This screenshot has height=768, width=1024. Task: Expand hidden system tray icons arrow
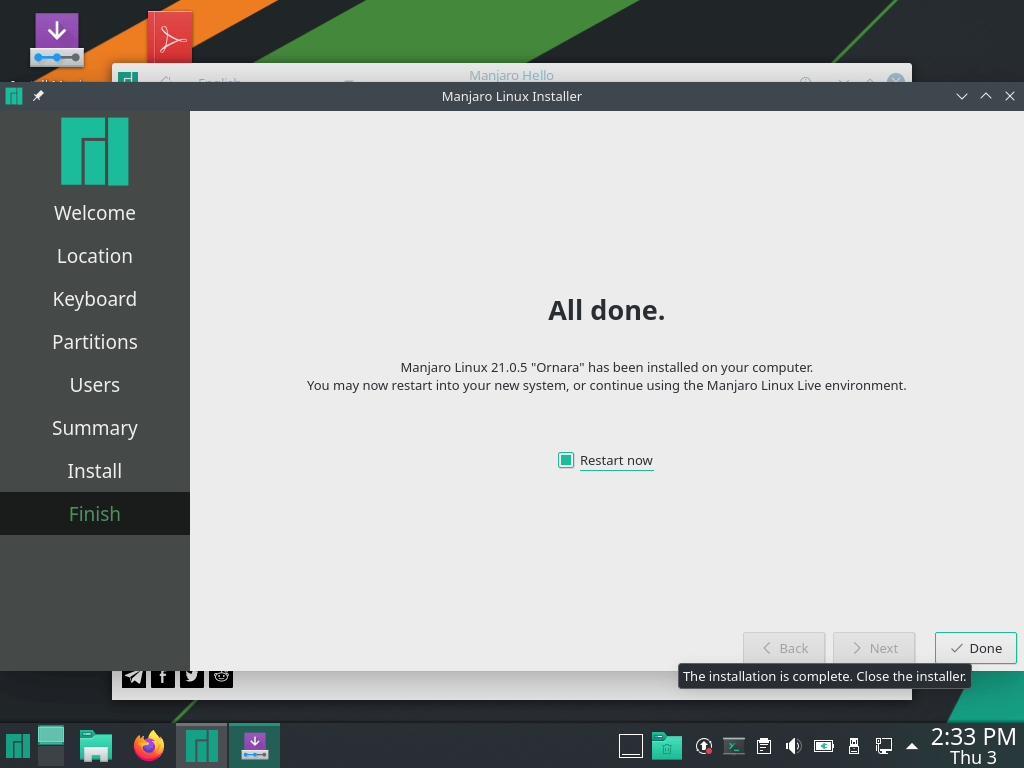pos(912,746)
